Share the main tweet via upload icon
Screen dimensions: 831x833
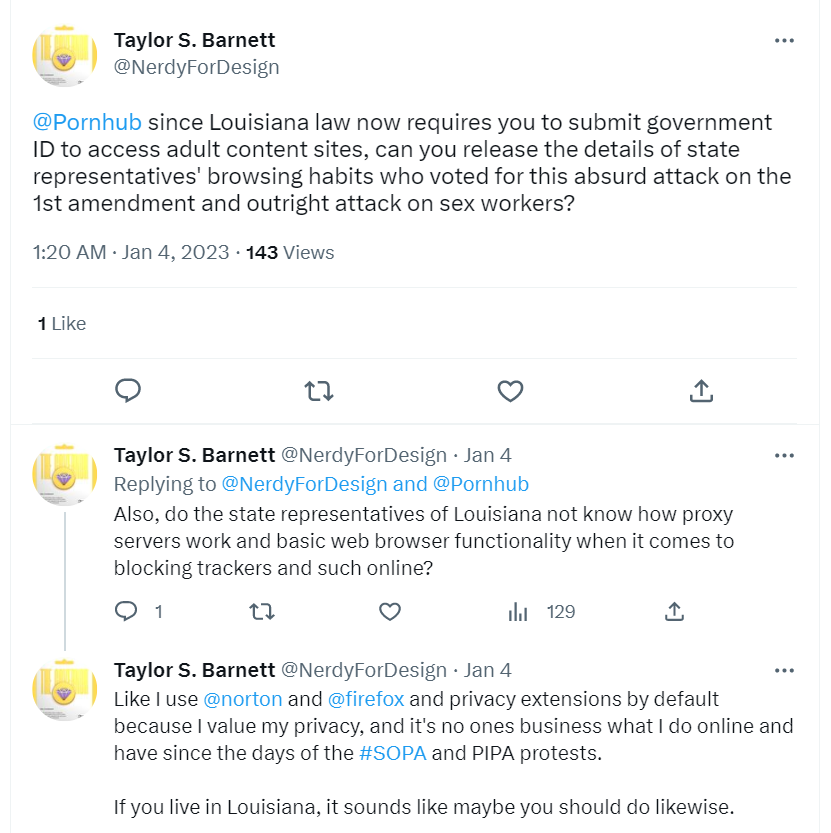pos(701,390)
